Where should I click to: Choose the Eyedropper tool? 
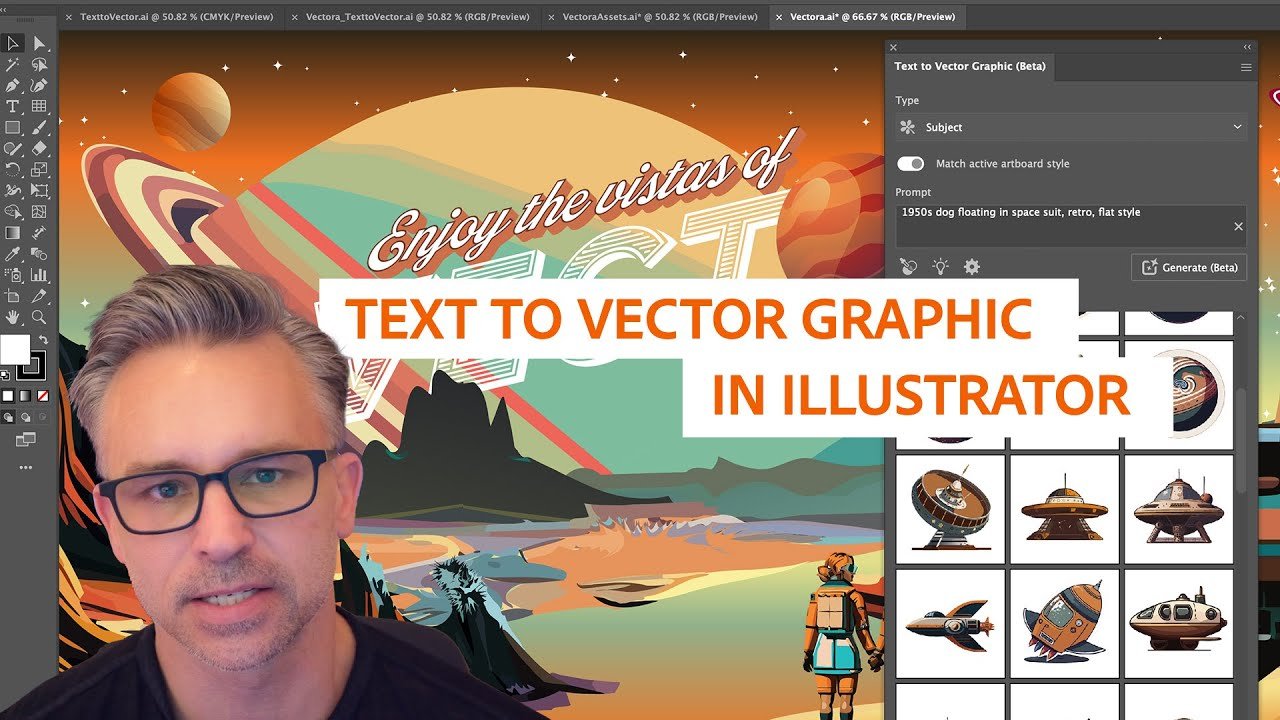pos(13,254)
